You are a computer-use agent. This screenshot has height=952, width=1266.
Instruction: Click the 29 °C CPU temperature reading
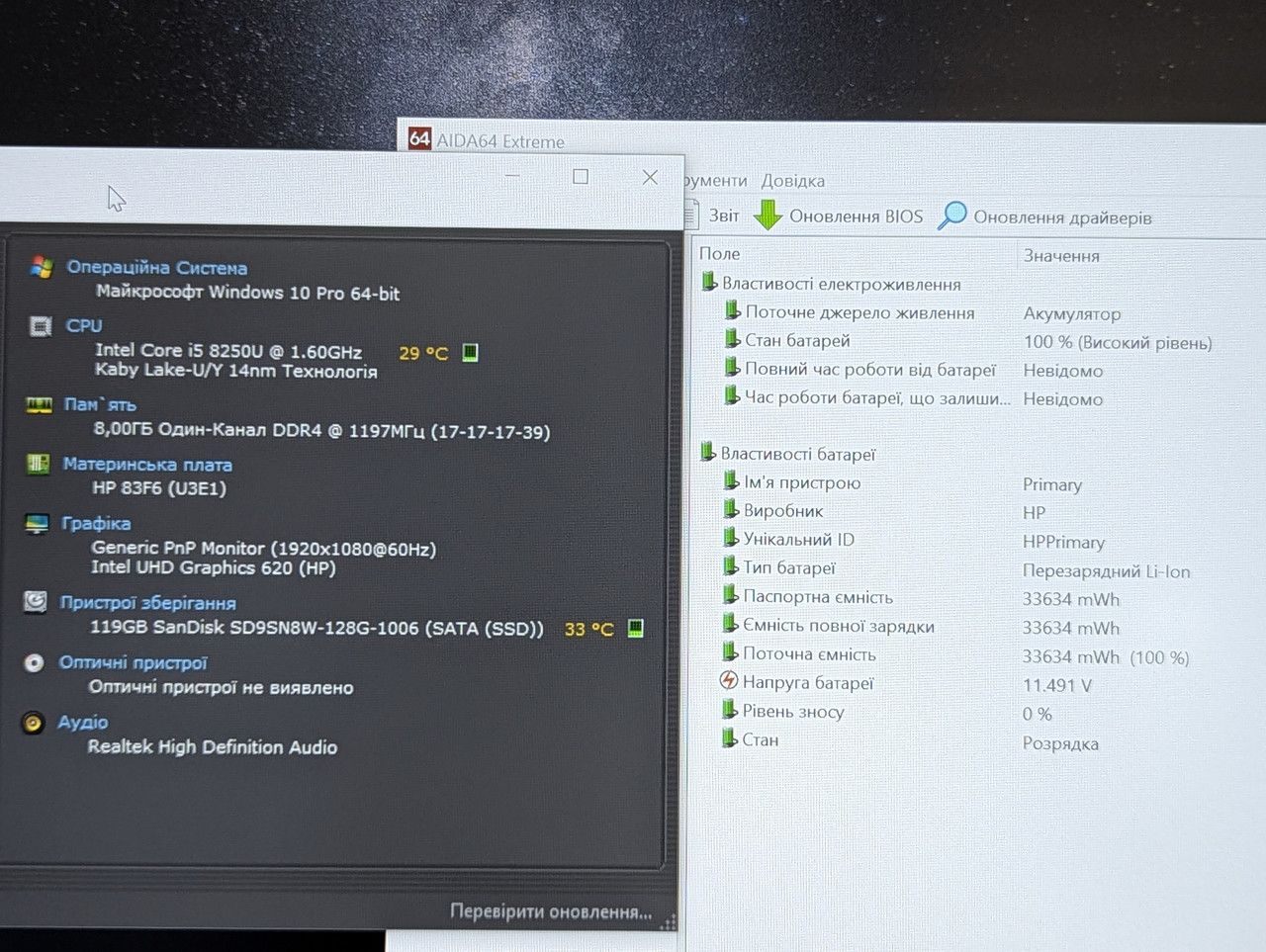(423, 353)
